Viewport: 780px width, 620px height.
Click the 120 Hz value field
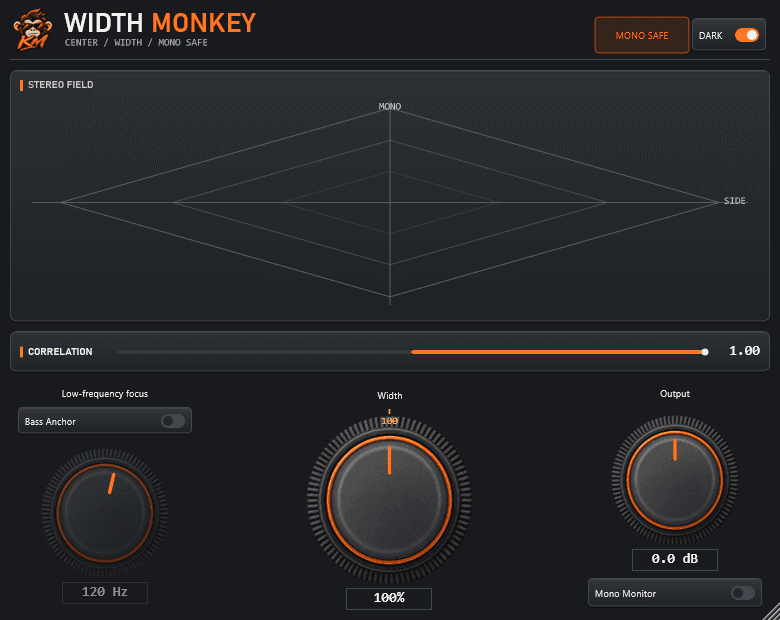point(105,592)
